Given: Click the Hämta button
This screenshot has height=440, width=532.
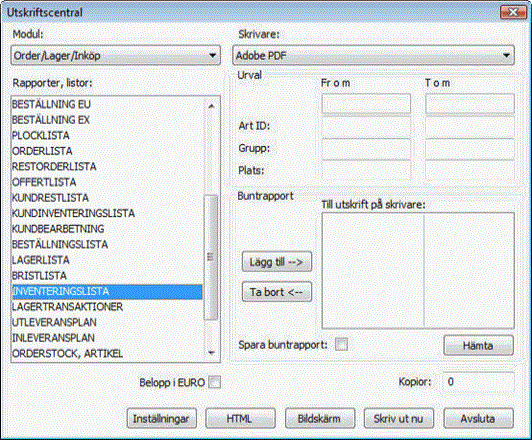Looking at the screenshot, I should [x=478, y=346].
